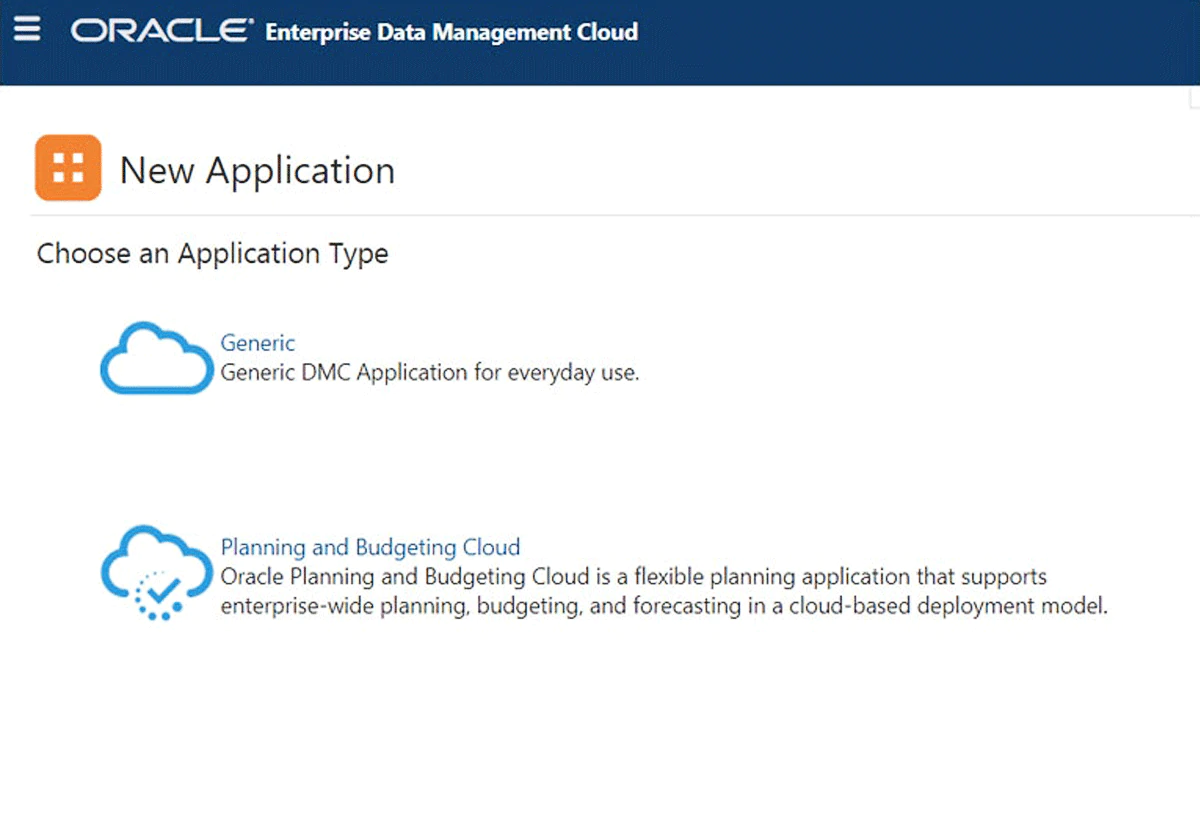Open the Planning and Budgeting Cloud link

(370, 547)
